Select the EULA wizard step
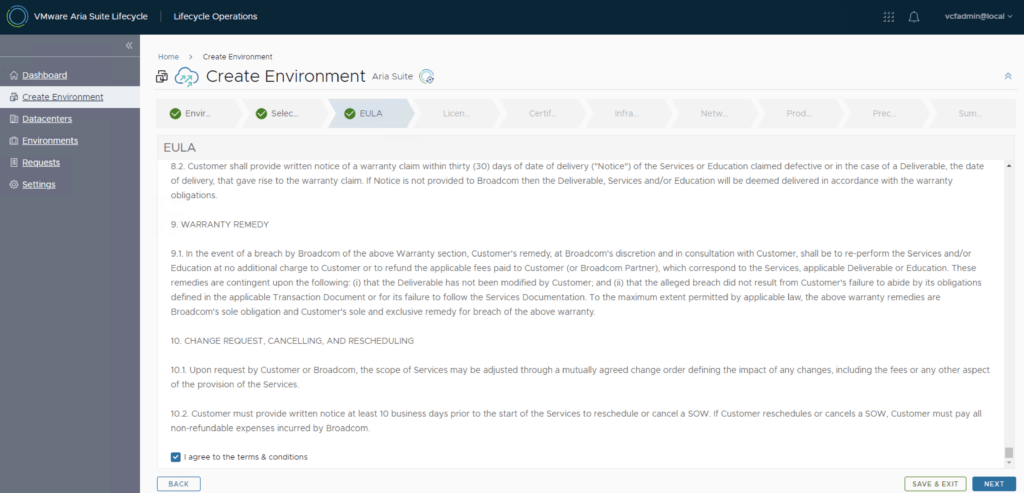This screenshot has height=493, width=1024. coord(369,114)
